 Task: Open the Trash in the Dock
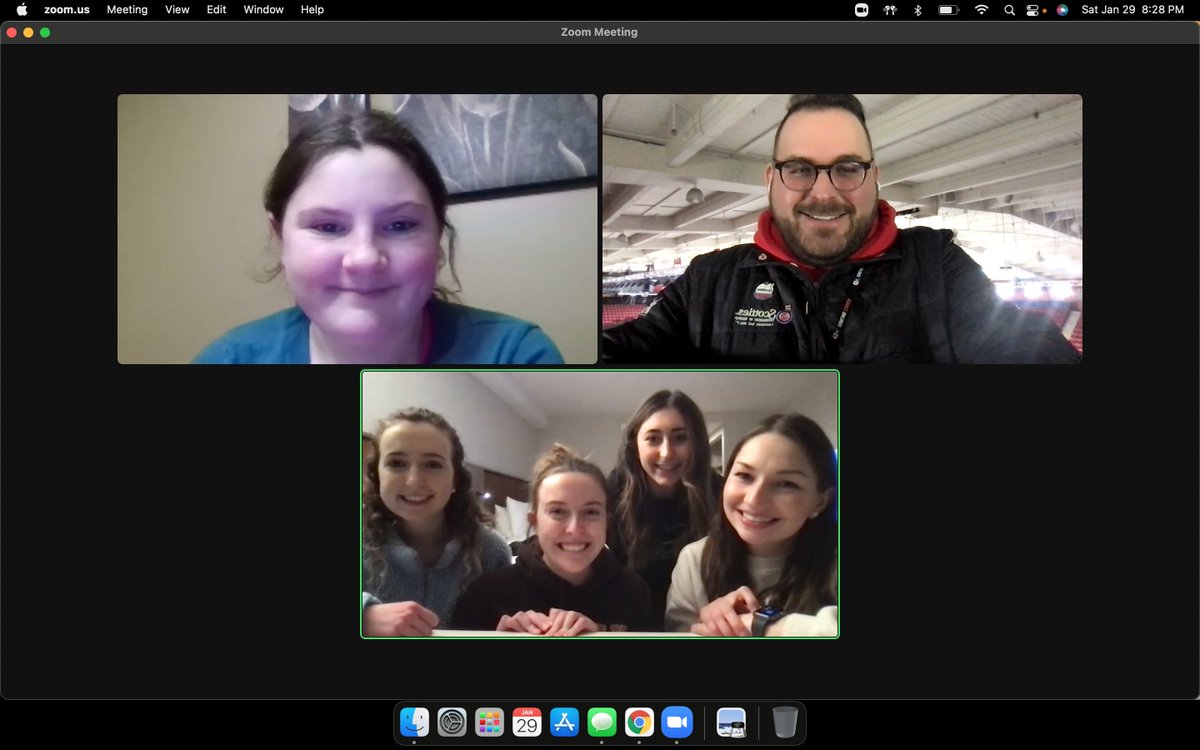tap(785, 721)
